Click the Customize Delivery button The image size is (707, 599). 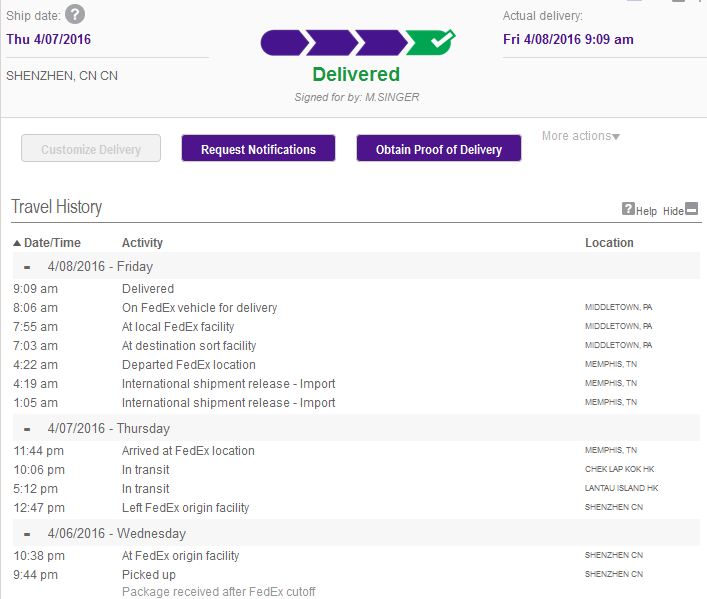coord(91,148)
